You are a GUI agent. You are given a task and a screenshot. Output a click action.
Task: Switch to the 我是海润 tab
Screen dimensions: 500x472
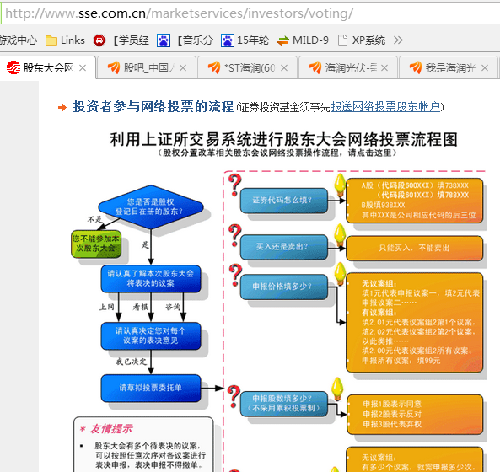(x=449, y=68)
